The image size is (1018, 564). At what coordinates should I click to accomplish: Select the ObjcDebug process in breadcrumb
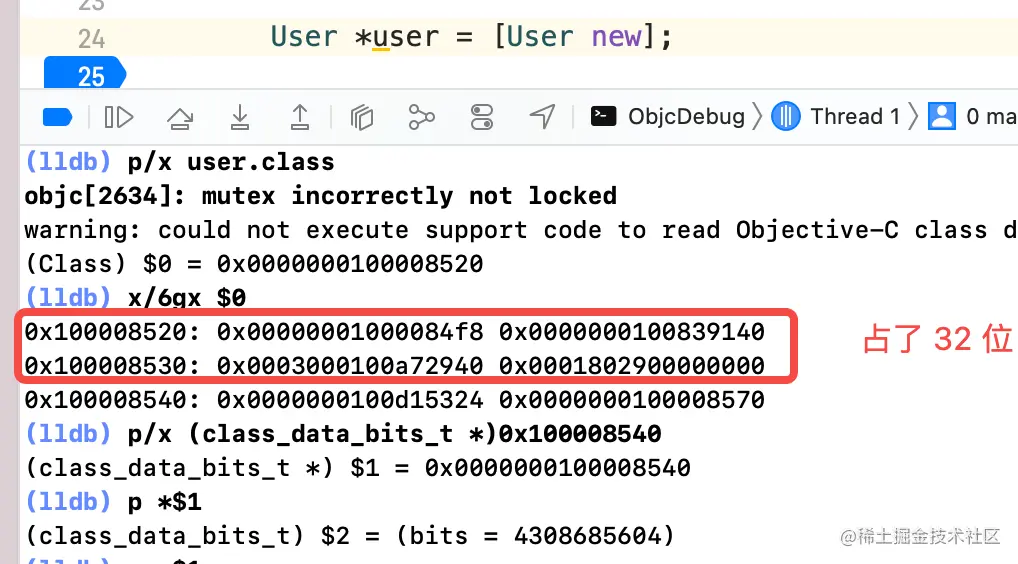[667, 117]
